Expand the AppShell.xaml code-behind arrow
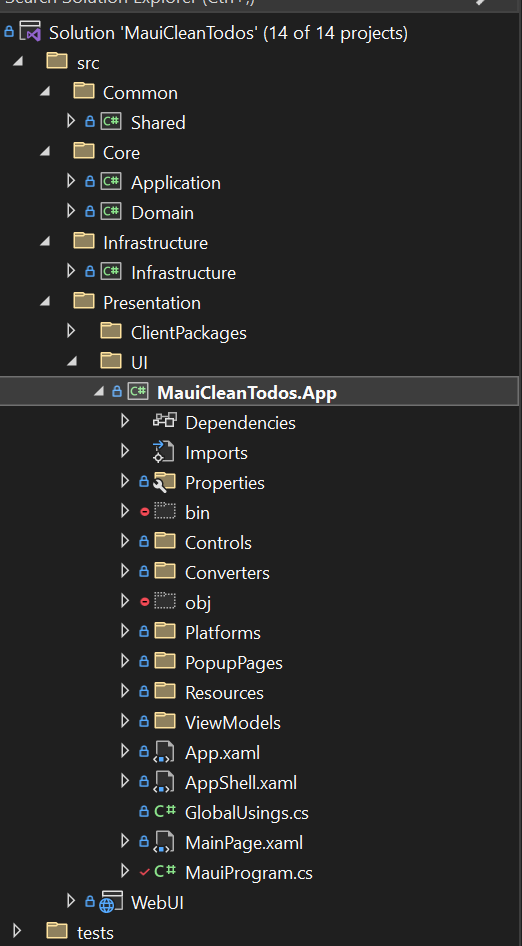Screen dimensions: 522x946 coord(125,781)
